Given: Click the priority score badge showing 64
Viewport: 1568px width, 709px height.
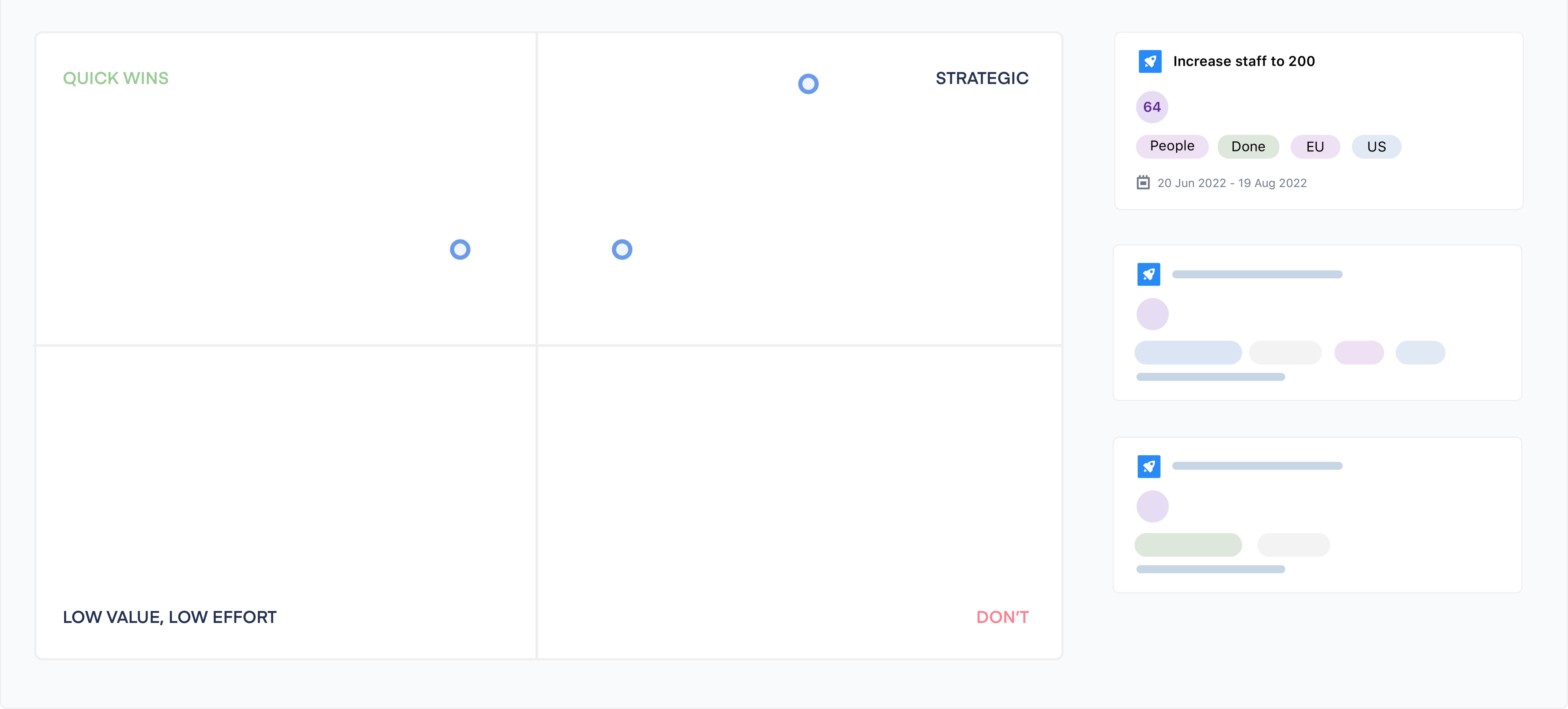Looking at the screenshot, I should (1151, 107).
